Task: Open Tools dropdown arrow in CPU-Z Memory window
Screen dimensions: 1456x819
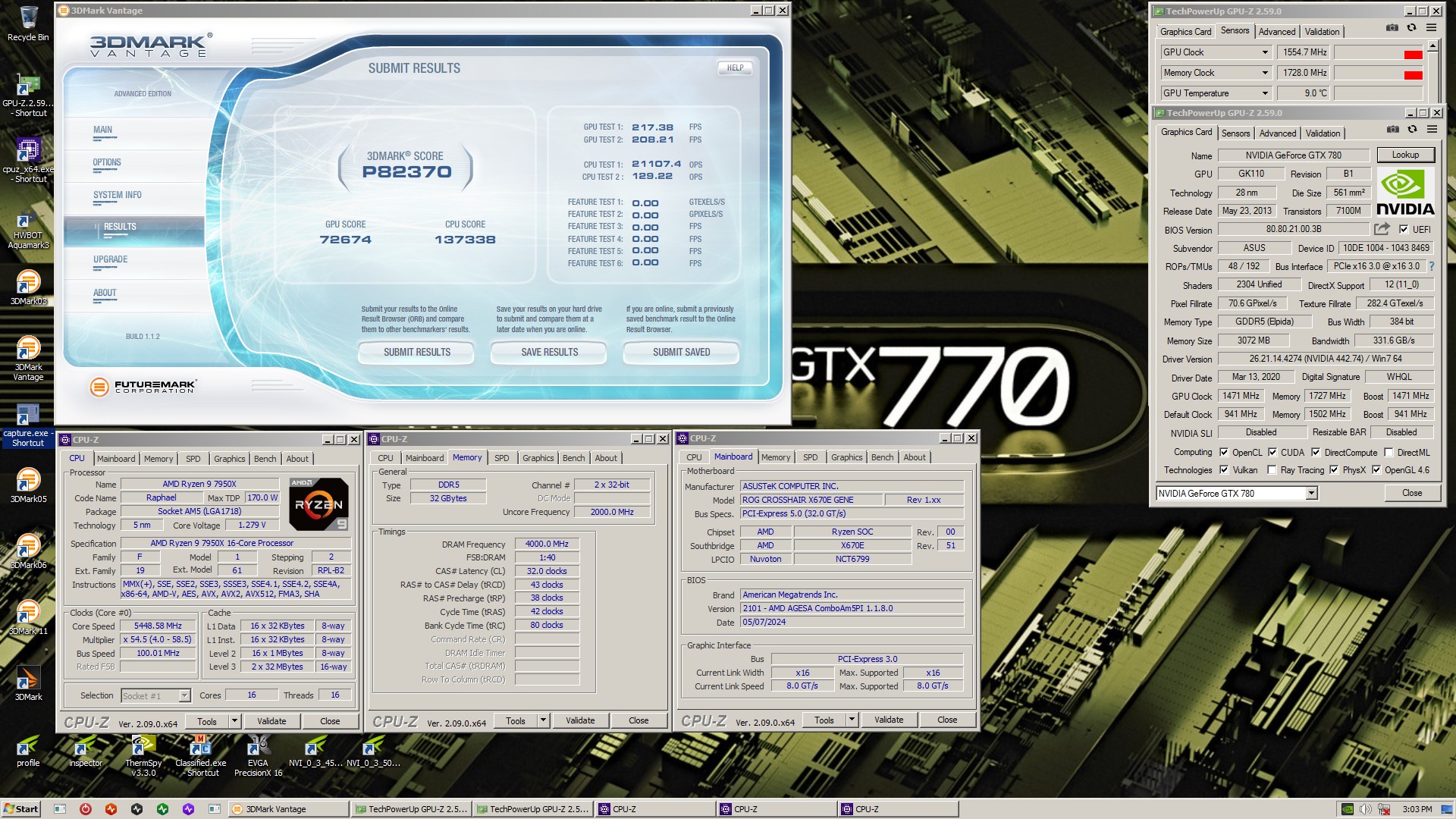Action: pos(543,720)
